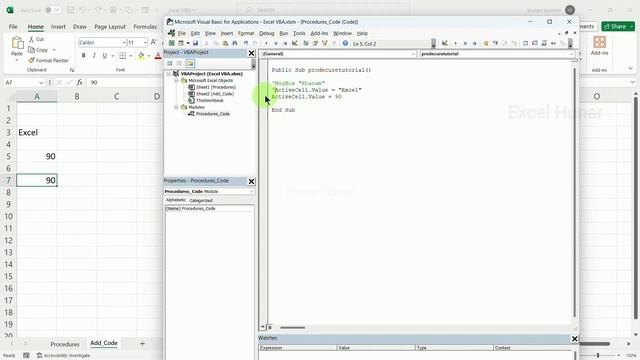
Task: Click Step Into icon in Debug toolbar
Action: pos(496,43)
